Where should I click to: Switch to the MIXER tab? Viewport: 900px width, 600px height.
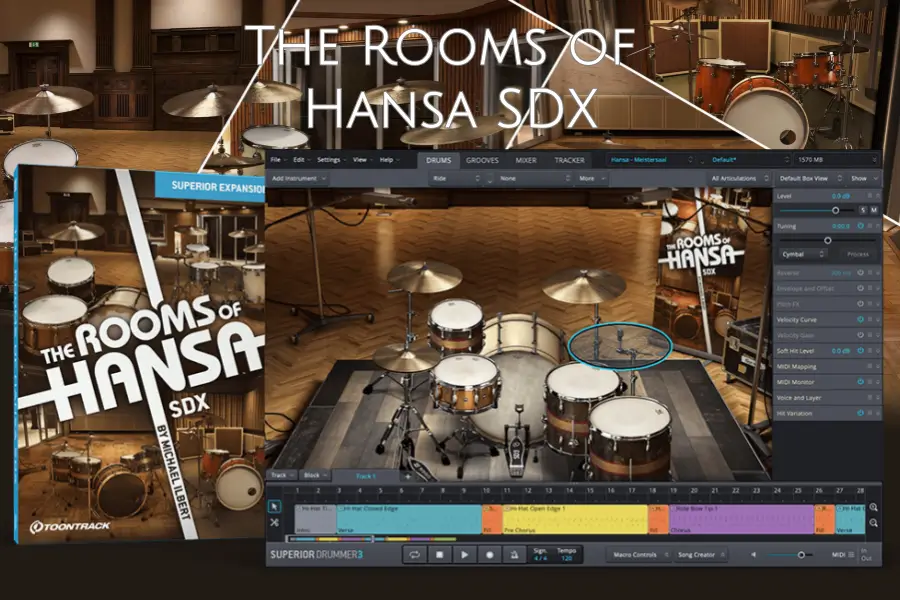pos(526,160)
